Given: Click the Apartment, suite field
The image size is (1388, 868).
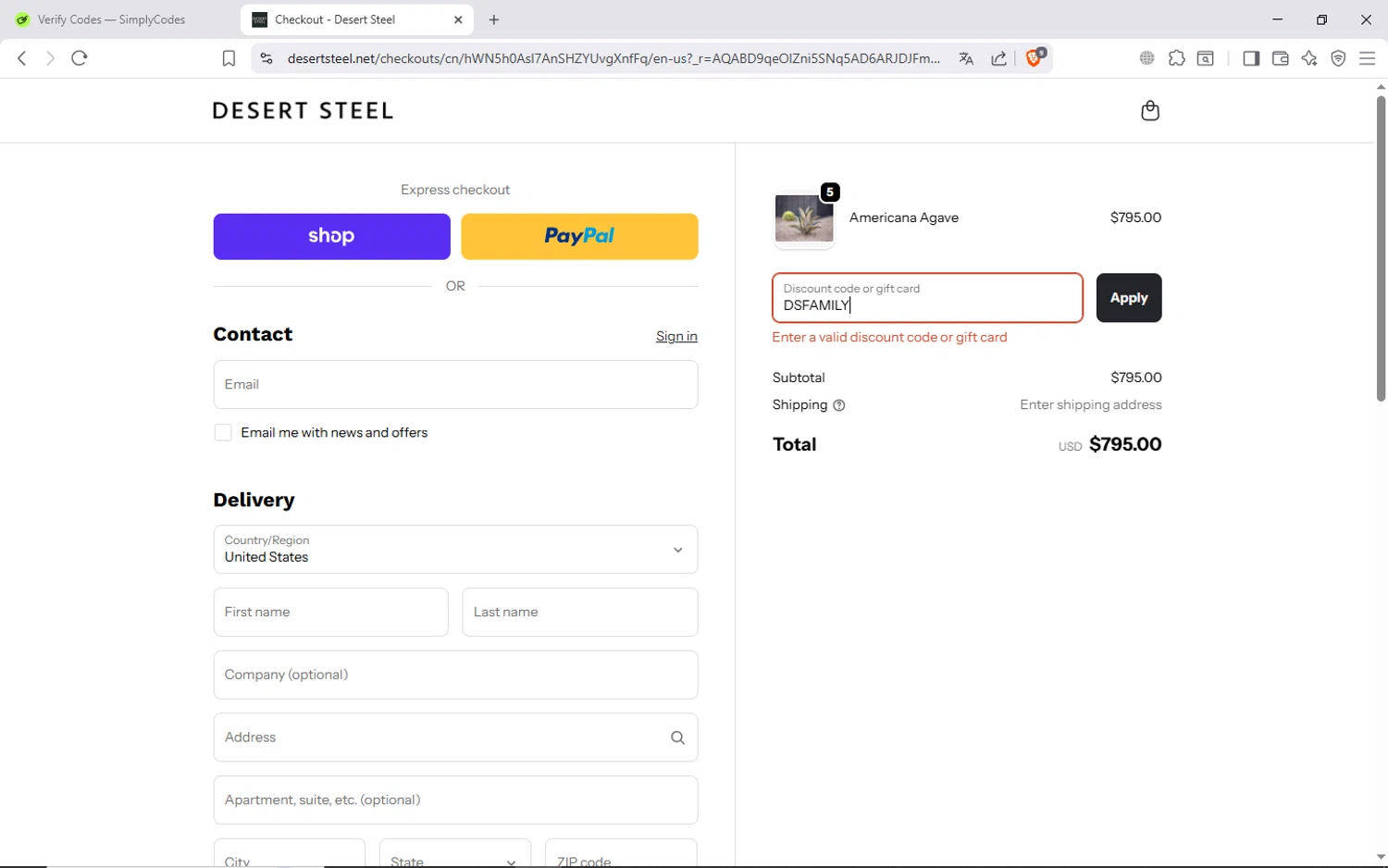Looking at the screenshot, I should (455, 800).
